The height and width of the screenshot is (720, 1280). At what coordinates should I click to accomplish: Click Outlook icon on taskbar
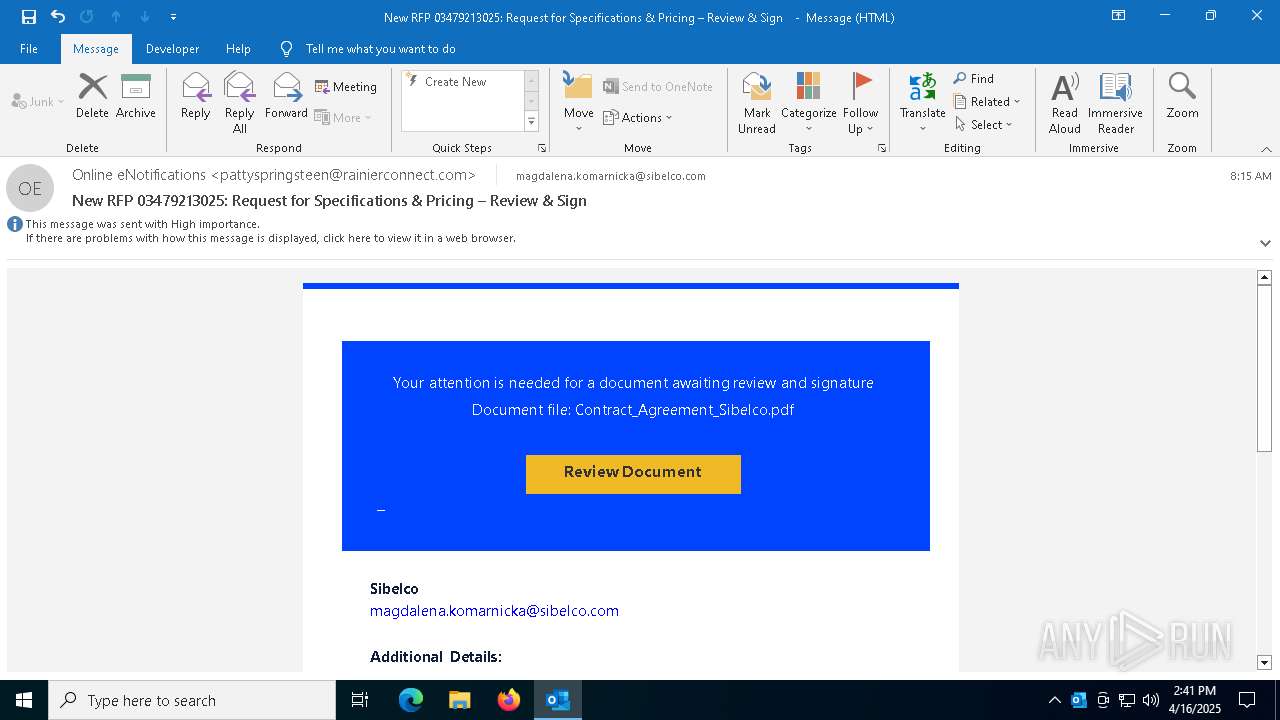(558, 700)
